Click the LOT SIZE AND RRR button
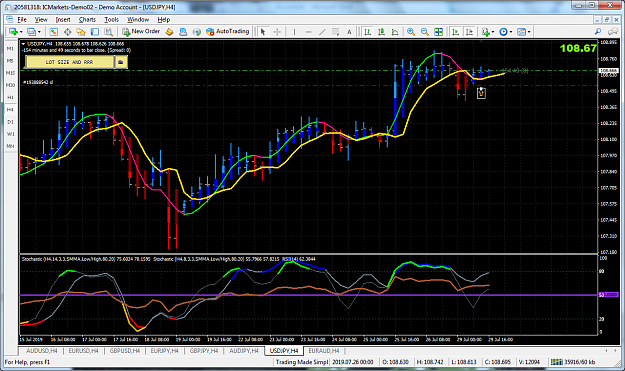625x371 pixels. click(69, 62)
